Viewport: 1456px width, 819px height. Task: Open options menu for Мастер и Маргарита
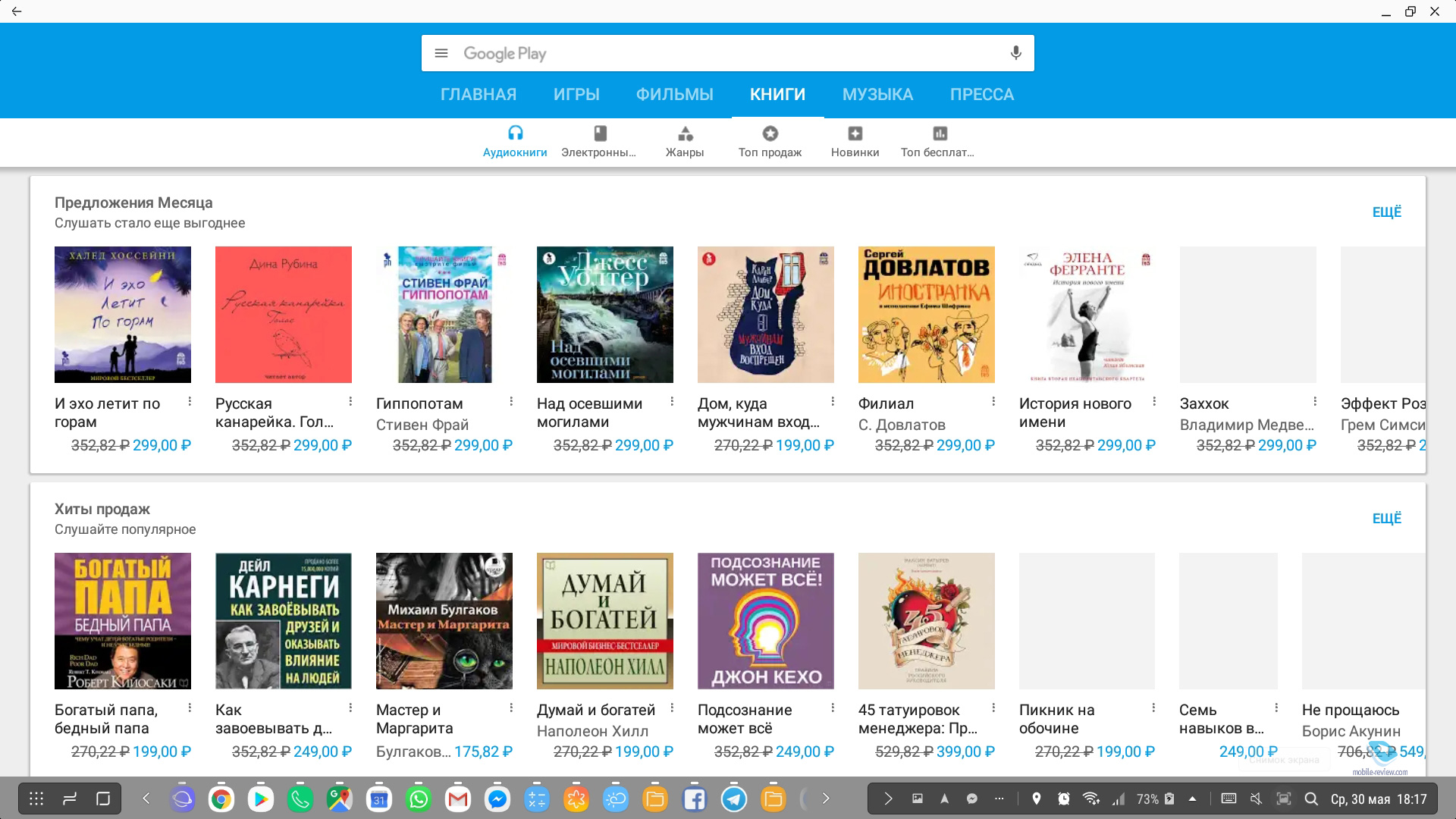511,708
